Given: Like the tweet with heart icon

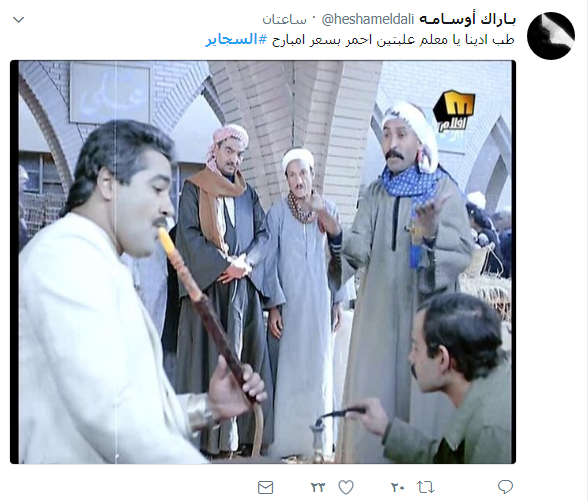Looking at the screenshot, I should point(346,487).
